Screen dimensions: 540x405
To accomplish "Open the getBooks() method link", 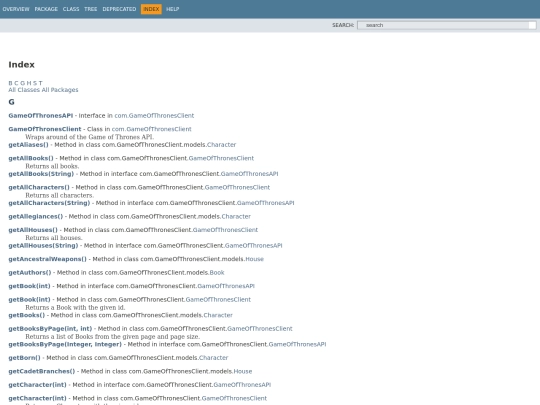I will [x=27, y=315].
